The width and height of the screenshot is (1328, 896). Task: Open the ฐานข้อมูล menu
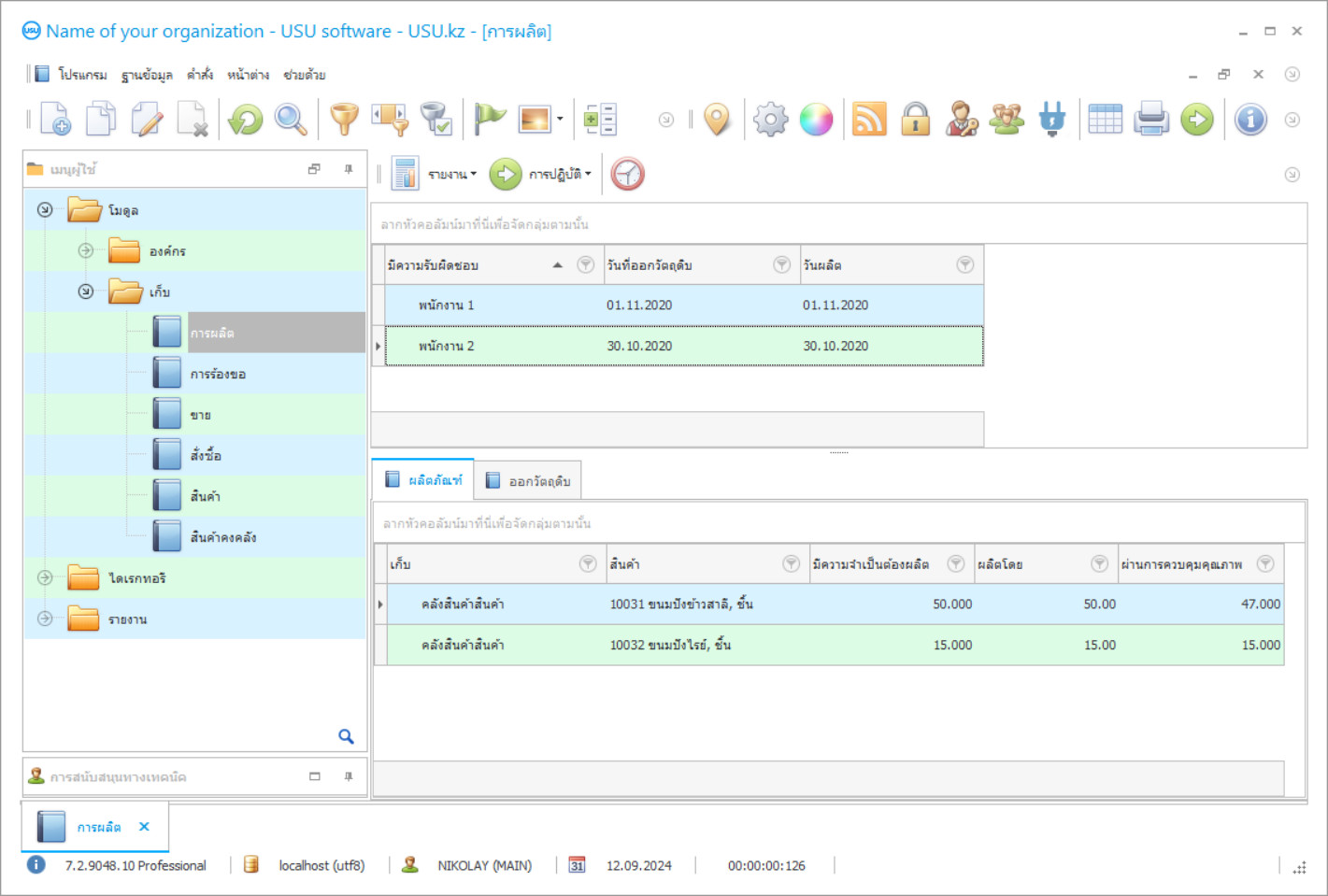tap(147, 75)
